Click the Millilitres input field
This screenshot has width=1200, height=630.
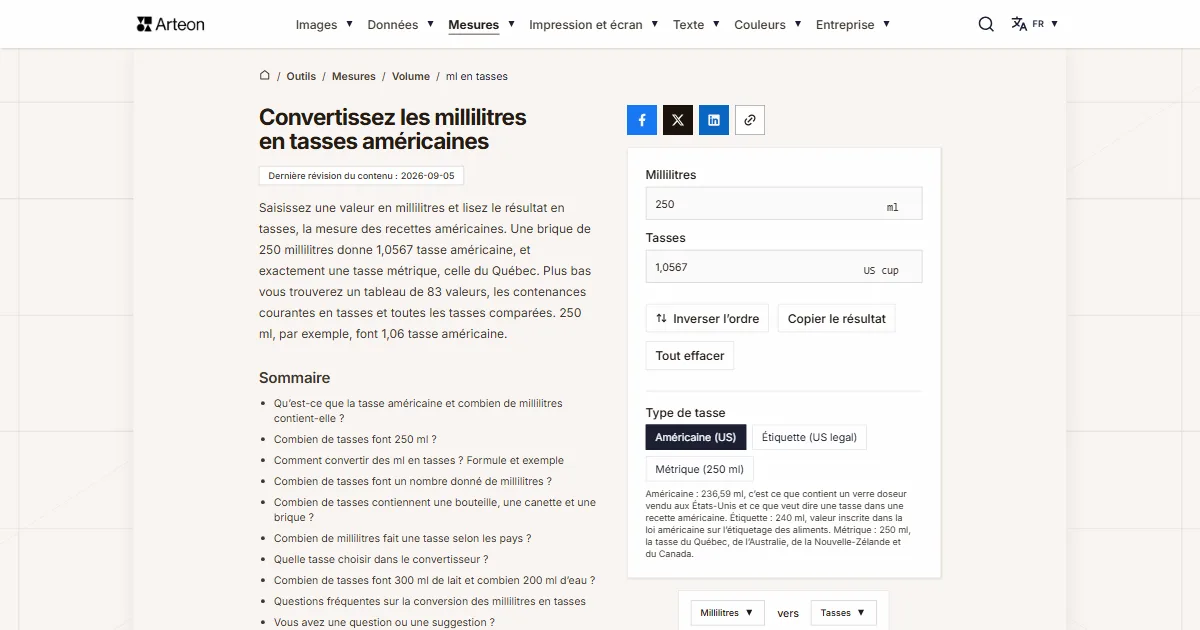784,204
